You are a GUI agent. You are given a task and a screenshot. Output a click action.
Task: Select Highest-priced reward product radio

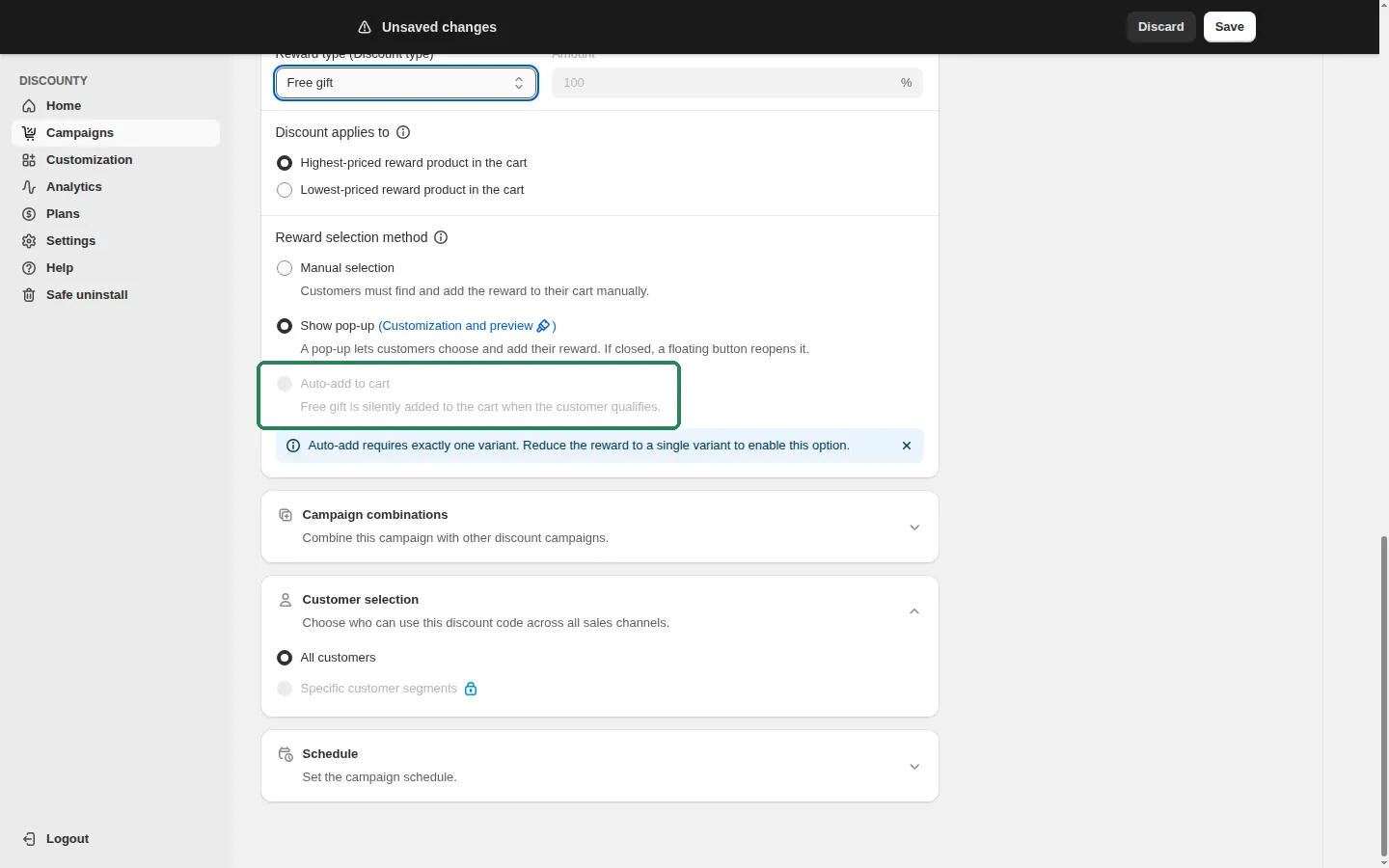285,163
